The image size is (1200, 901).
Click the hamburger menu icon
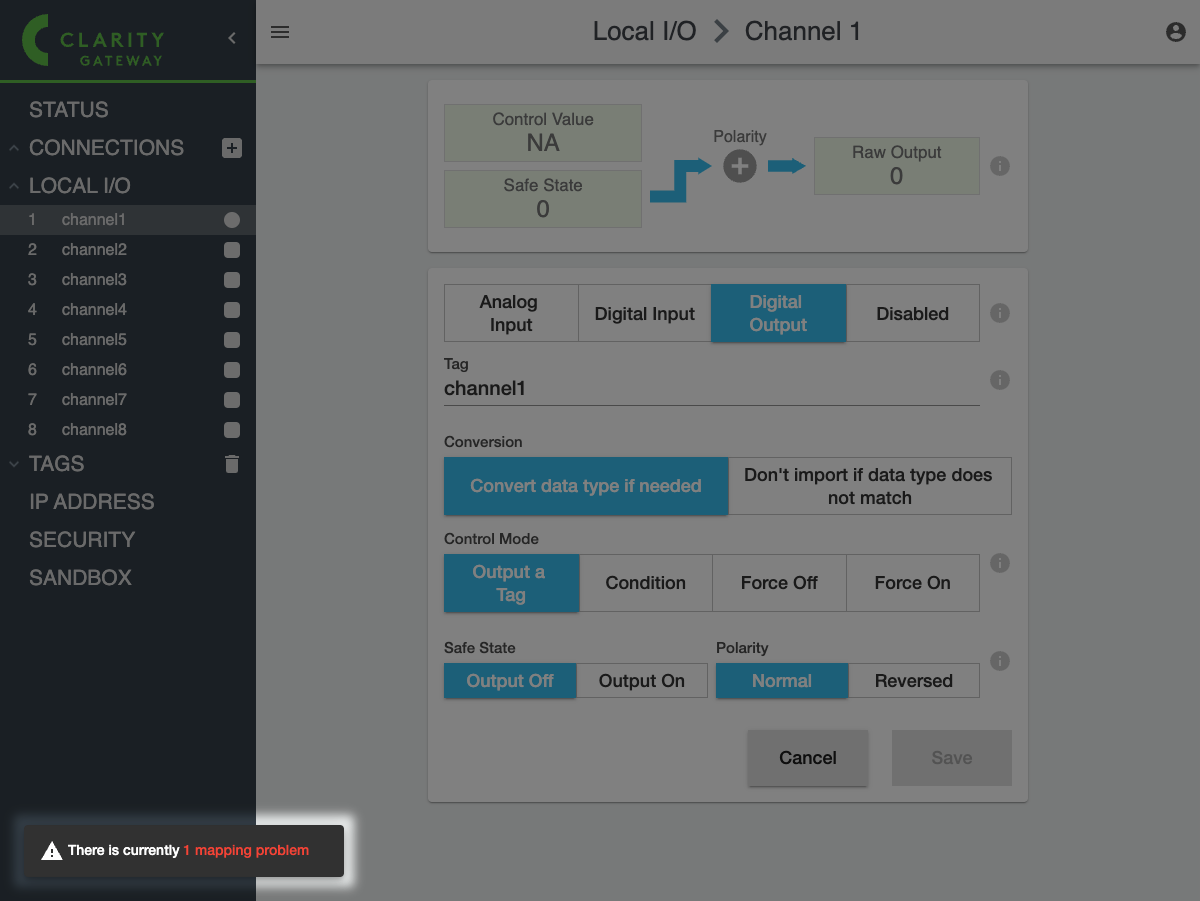pyautogui.click(x=280, y=32)
